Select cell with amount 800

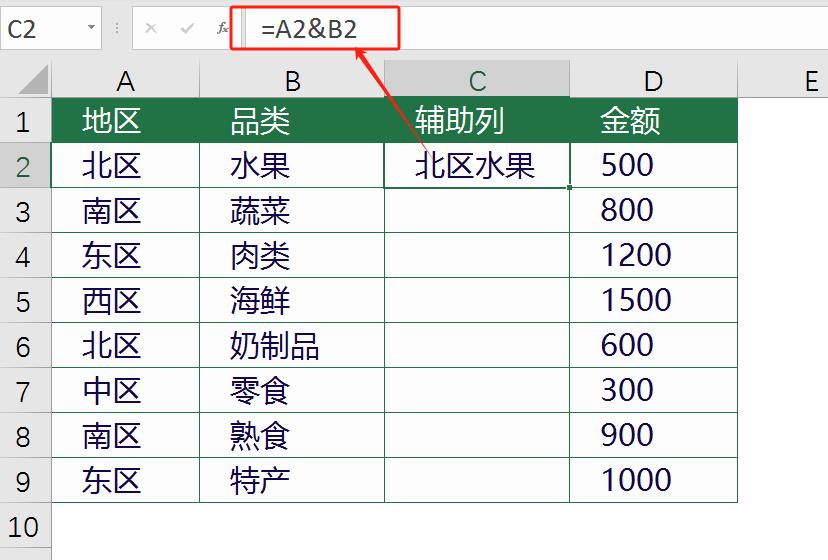pos(653,211)
